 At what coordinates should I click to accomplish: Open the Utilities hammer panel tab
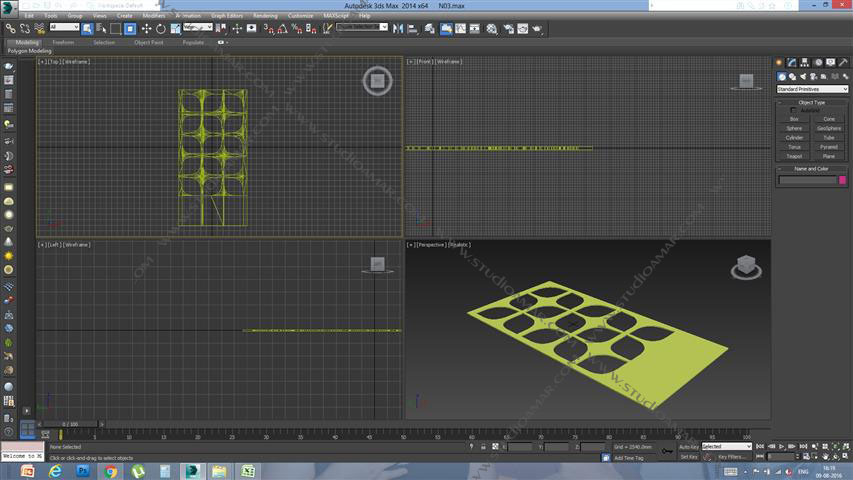click(x=843, y=63)
